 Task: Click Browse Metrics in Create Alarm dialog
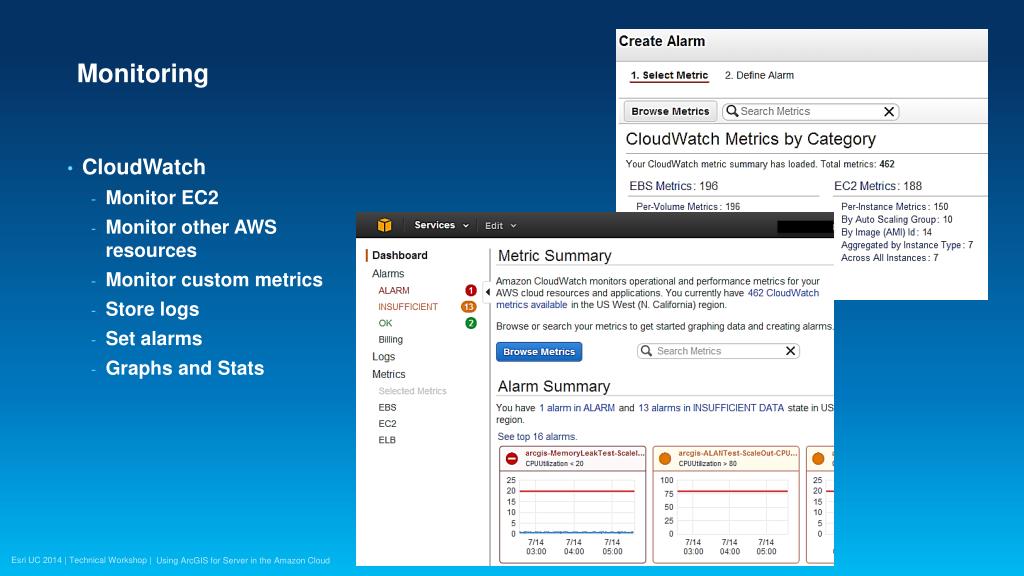670,112
